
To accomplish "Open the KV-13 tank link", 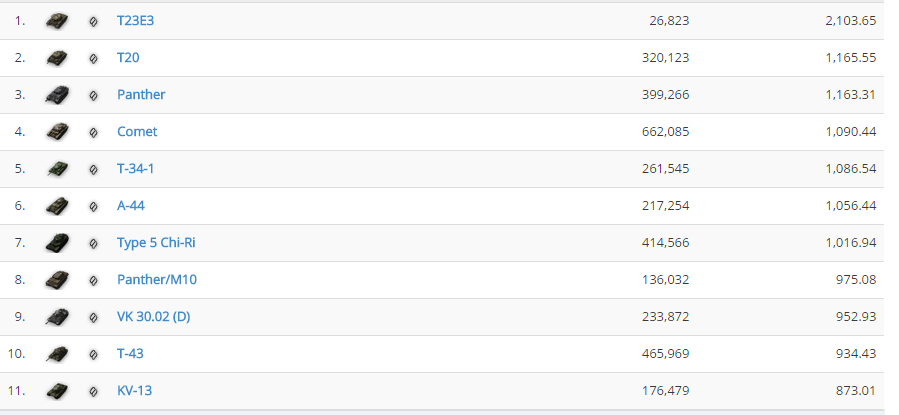I will [134, 390].
